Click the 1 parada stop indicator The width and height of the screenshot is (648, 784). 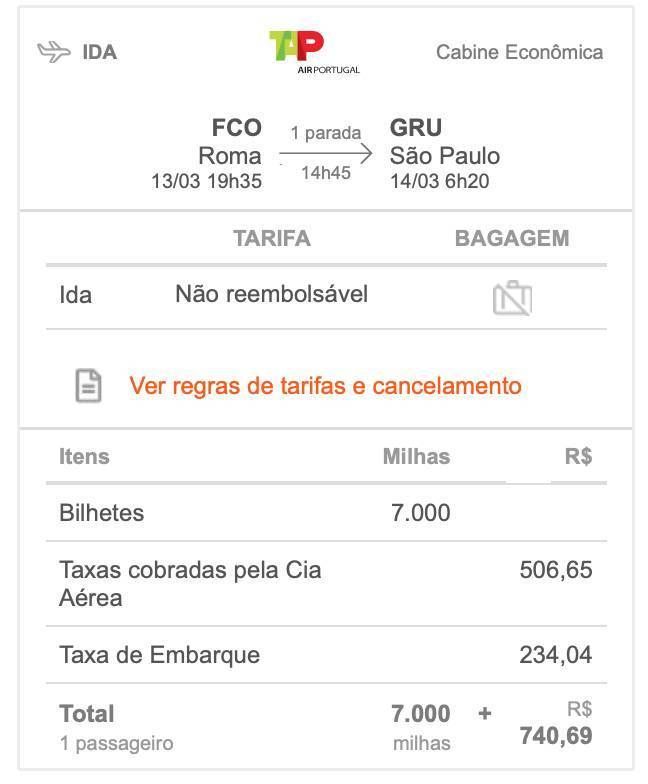326,132
